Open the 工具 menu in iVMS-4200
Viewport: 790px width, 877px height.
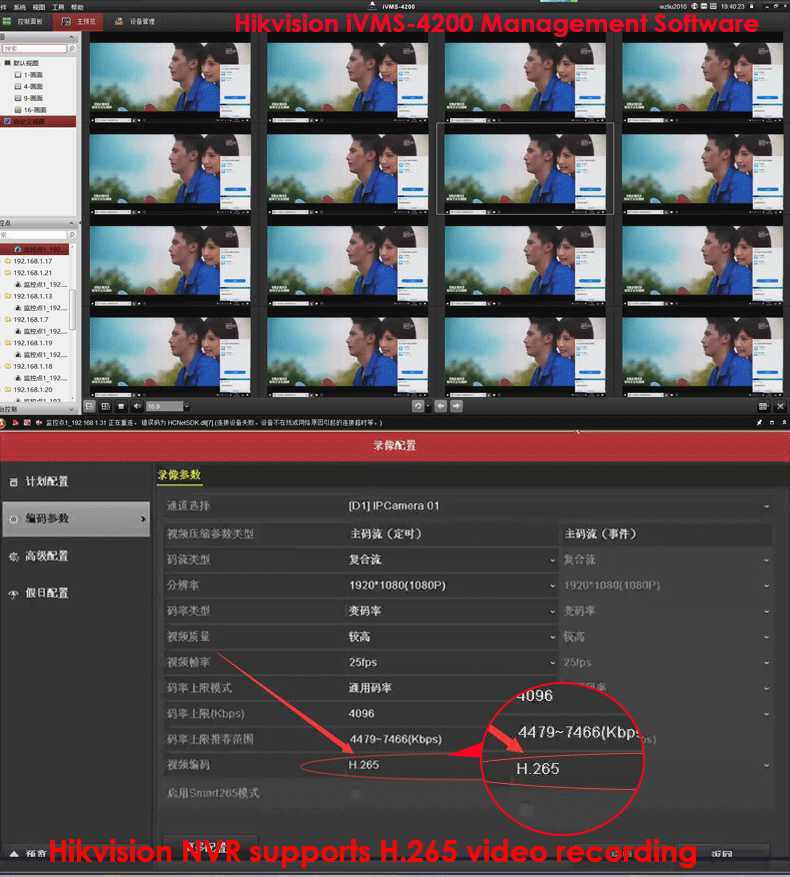58,7
